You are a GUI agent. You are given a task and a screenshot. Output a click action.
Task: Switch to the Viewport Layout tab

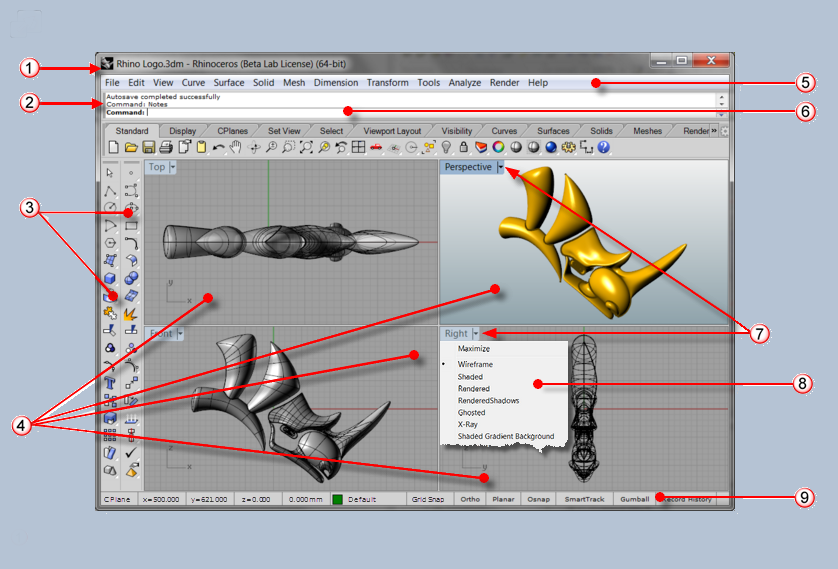pos(392,131)
